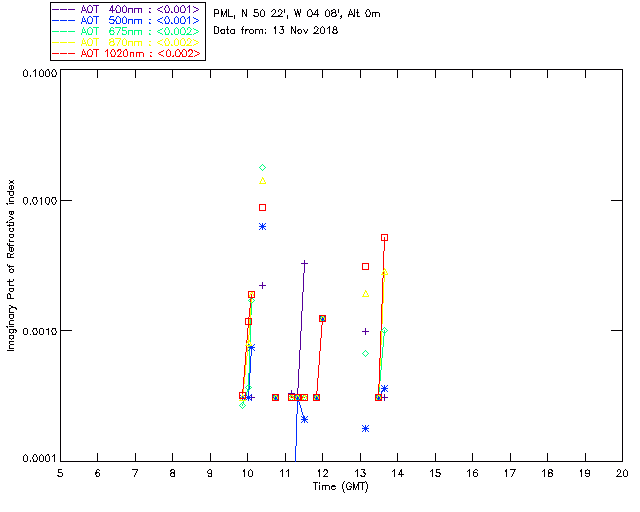The width and height of the screenshot is (640, 512).
Task: Click the 'Imaginary Part of Refractive index' label
Action: tap(11, 265)
